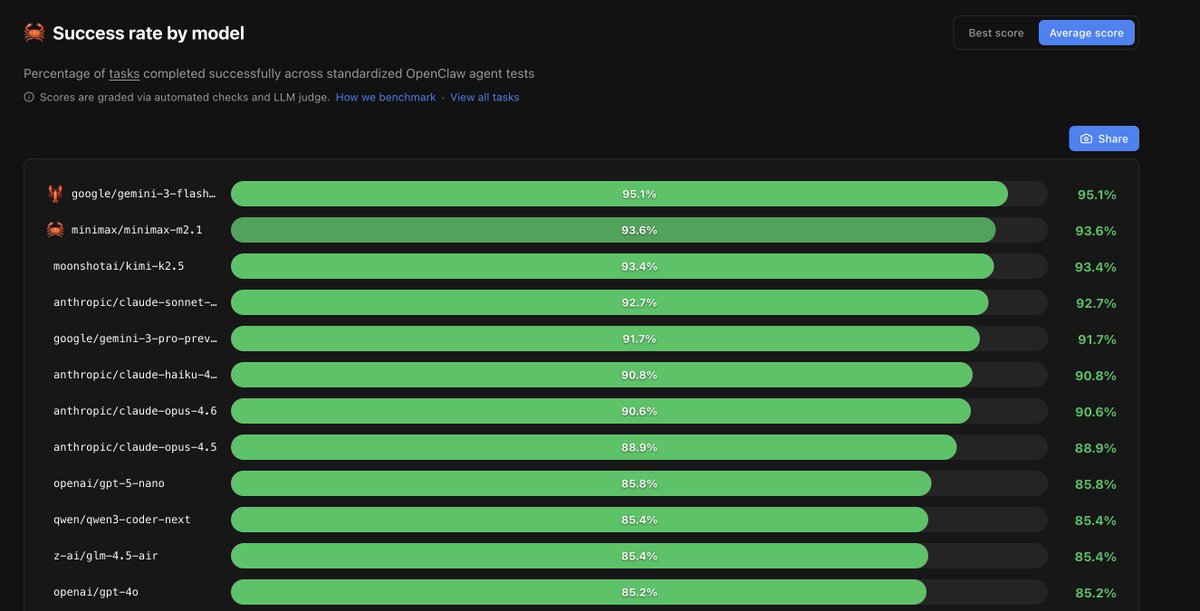The image size is (1200, 611).
Task: Click the camera icon in Share button
Action: pyautogui.click(x=1086, y=139)
